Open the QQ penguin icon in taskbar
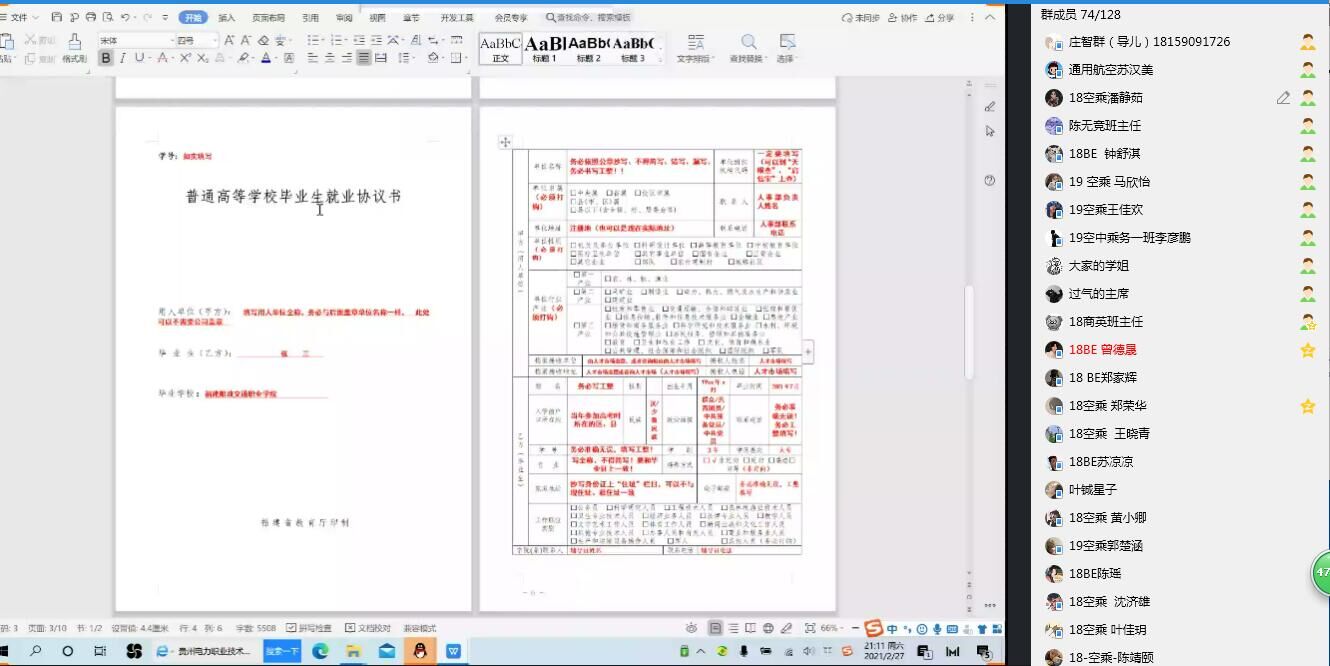The height and width of the screenshot is (666, 1330). pos(420,651)
